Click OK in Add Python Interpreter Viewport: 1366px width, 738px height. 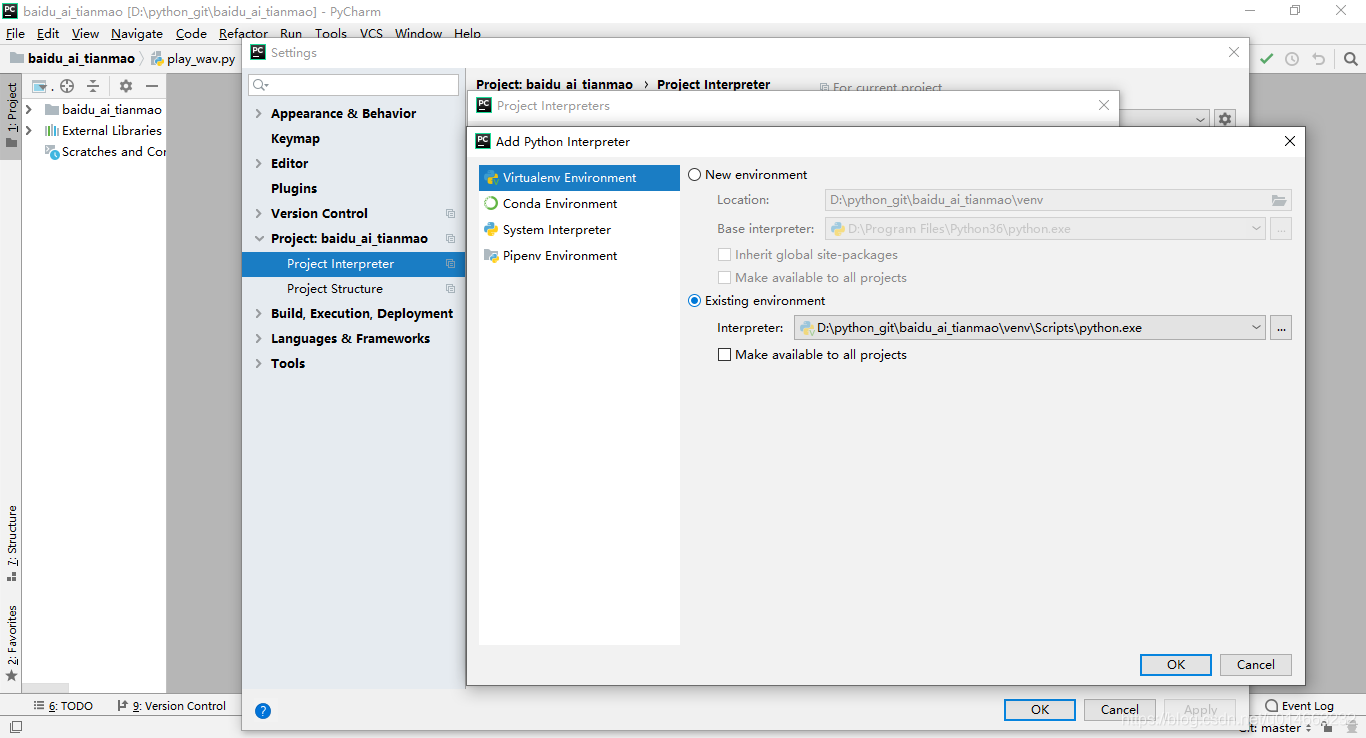[1175, 665]
